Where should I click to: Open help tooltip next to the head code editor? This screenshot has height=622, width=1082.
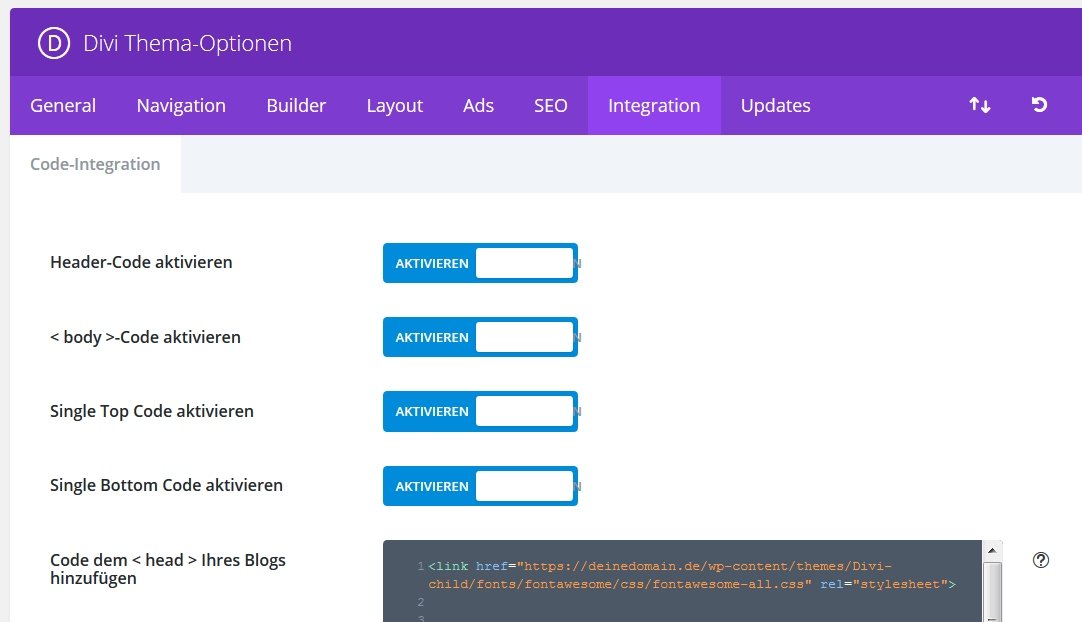click(x=1041, y=560)
